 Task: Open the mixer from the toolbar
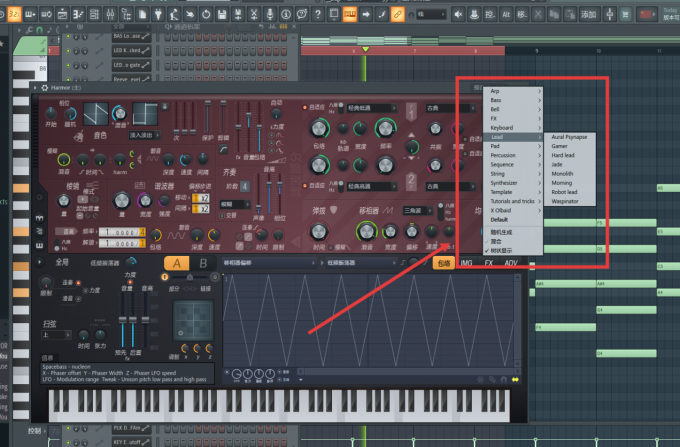110,14
